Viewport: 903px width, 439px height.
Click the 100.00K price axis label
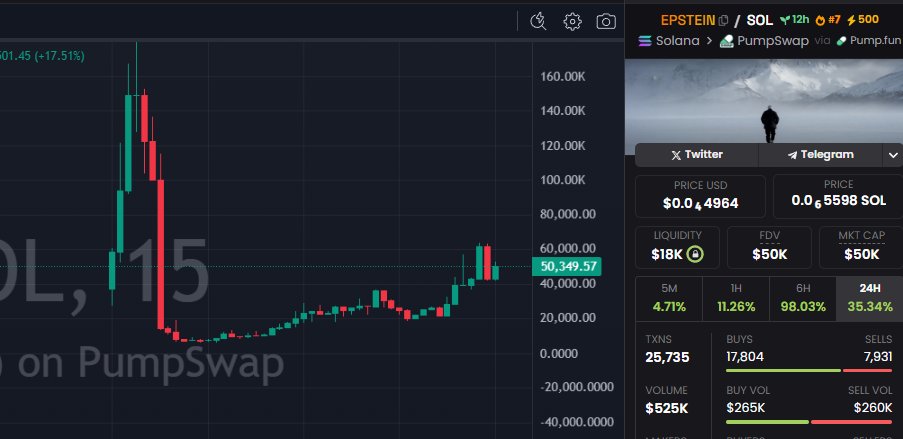pyautogui.click(x=563, y=180)
